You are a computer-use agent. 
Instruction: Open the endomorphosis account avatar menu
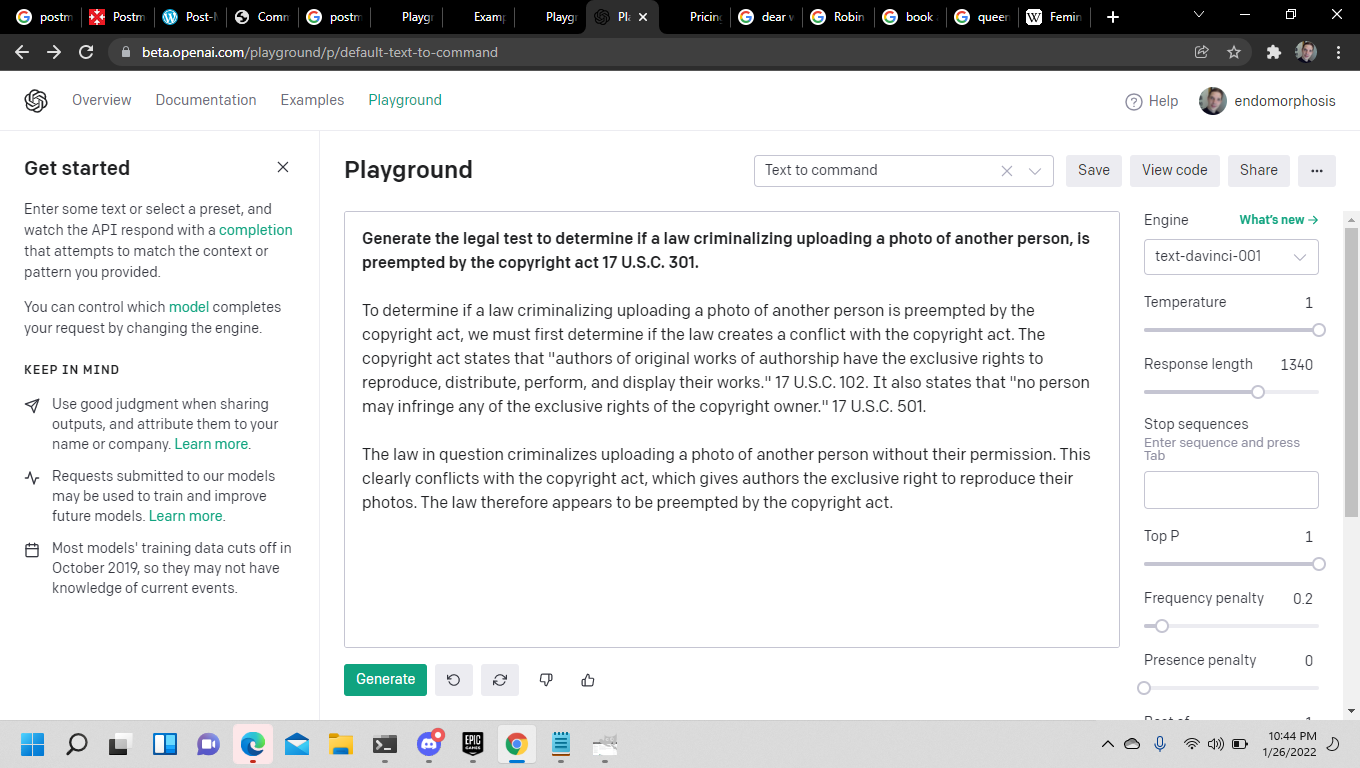[x=1213, y=101]
